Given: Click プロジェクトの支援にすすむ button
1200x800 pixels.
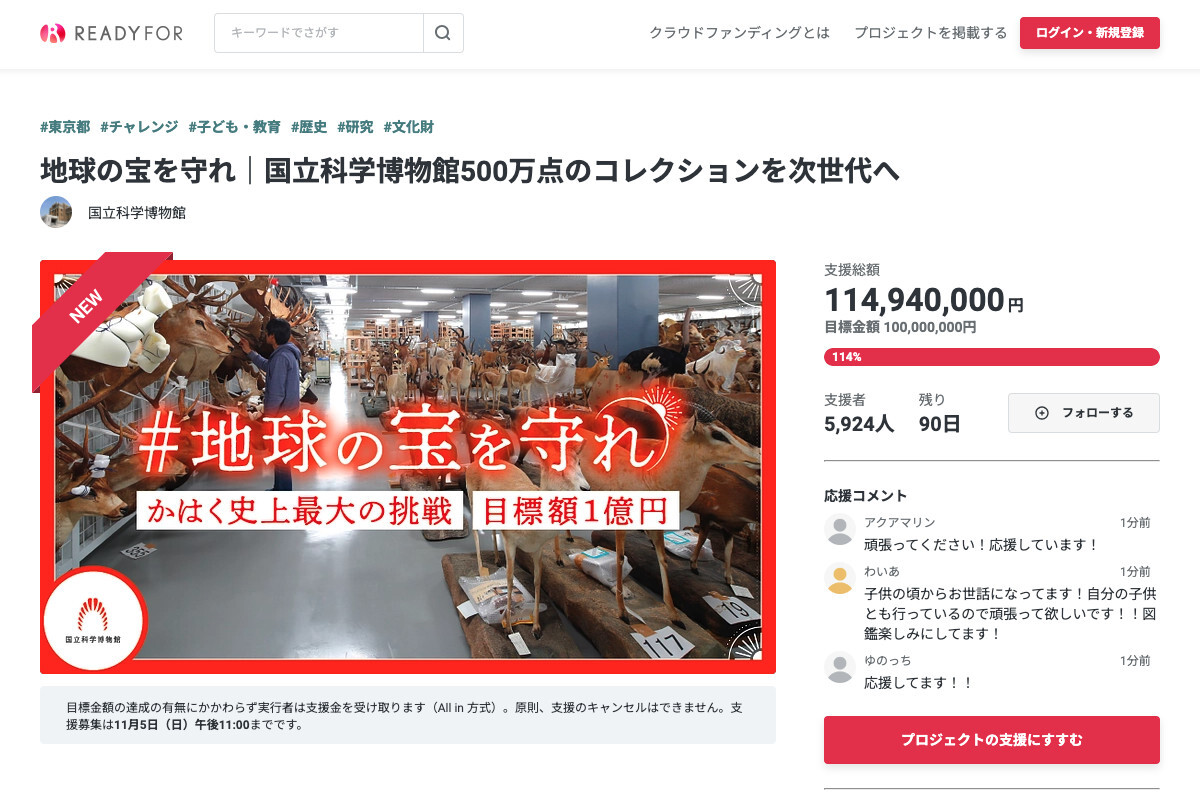Looking at the screenshot, I should pos(992,740).
